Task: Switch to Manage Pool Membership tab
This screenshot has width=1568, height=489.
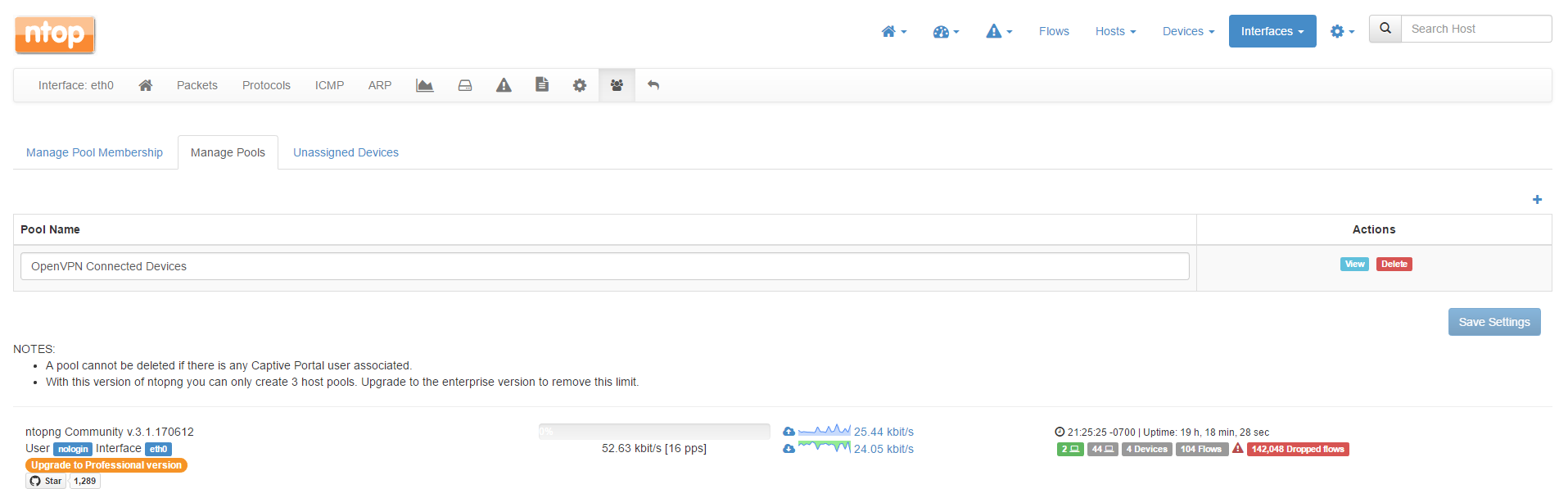Action: click(94, 152)
